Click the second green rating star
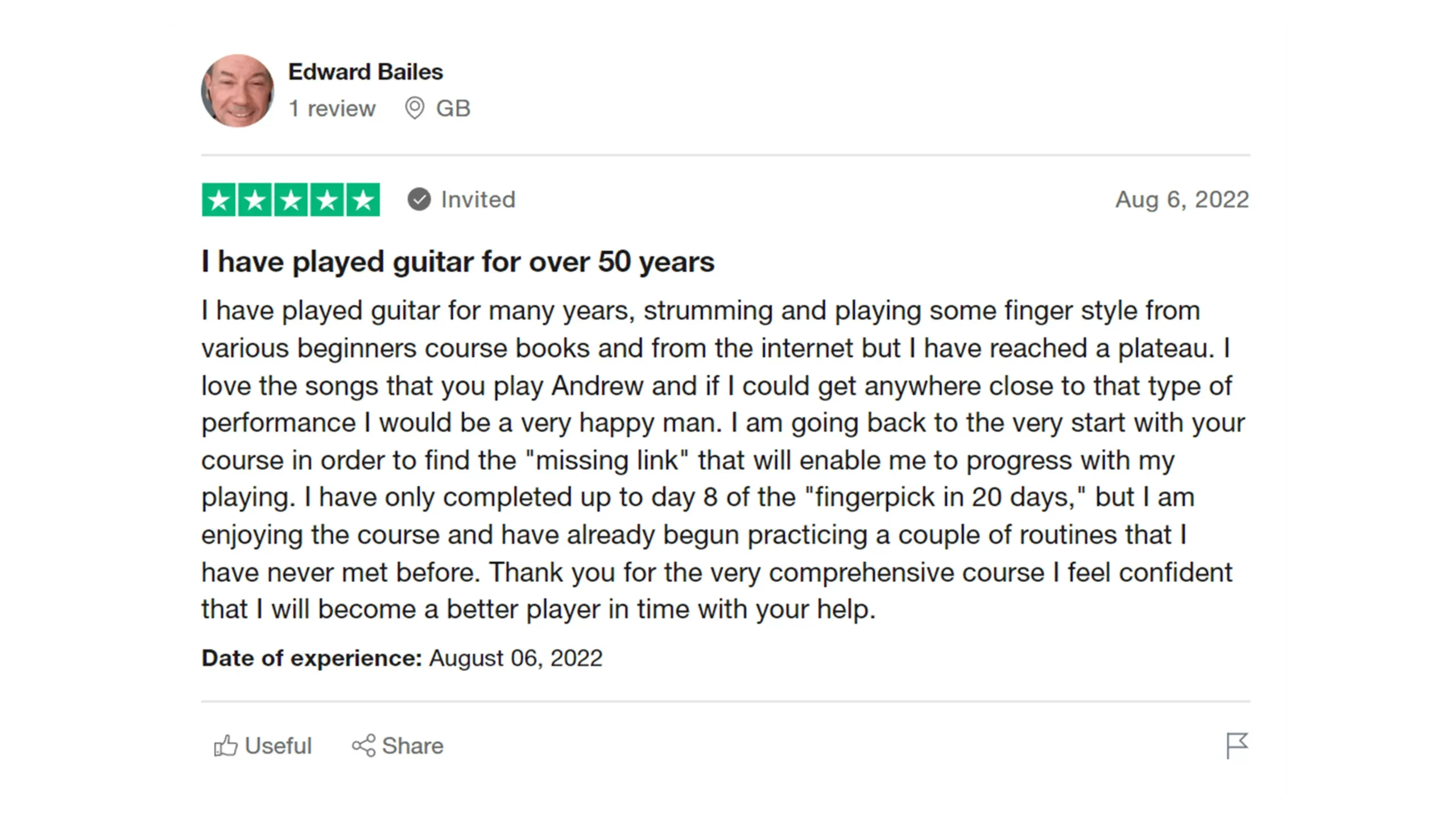The height and width of the screenshot is (819, 1456). [255, 200]
